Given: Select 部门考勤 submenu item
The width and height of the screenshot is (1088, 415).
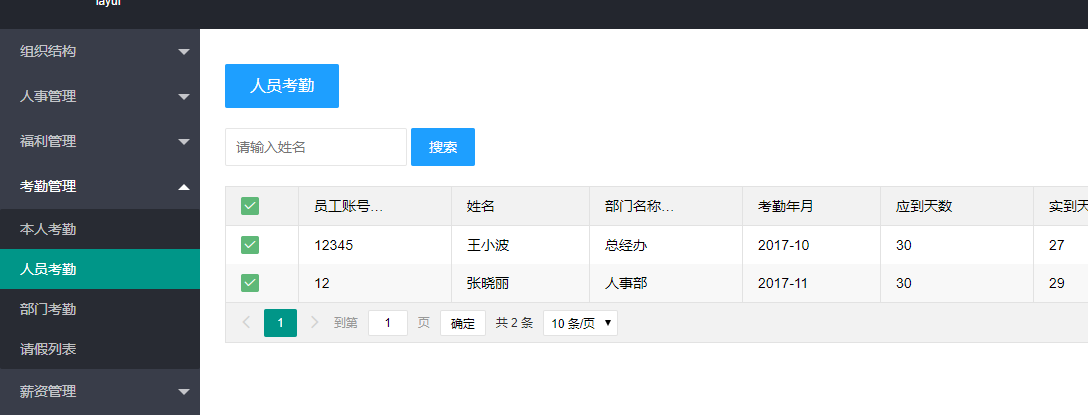Looking at the screenshot, I should (100, 310).
